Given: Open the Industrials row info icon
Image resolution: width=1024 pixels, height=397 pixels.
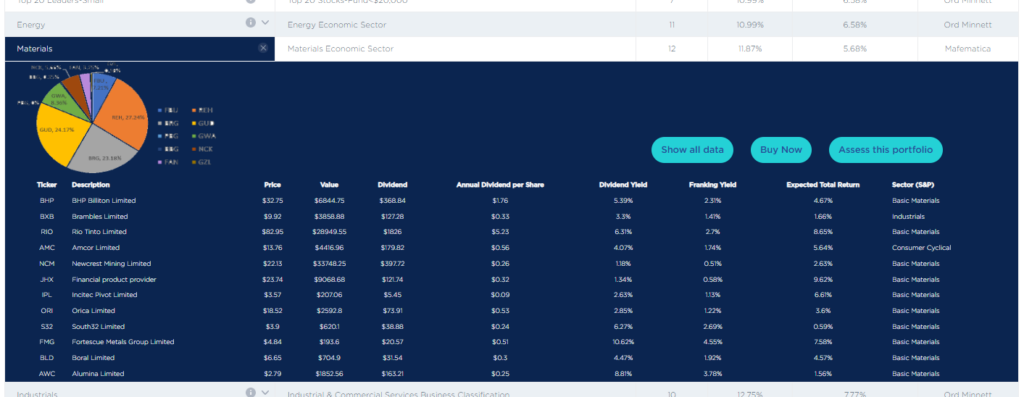Looking at the screenshot, I should pyautogui.click(x=250, y=392).
